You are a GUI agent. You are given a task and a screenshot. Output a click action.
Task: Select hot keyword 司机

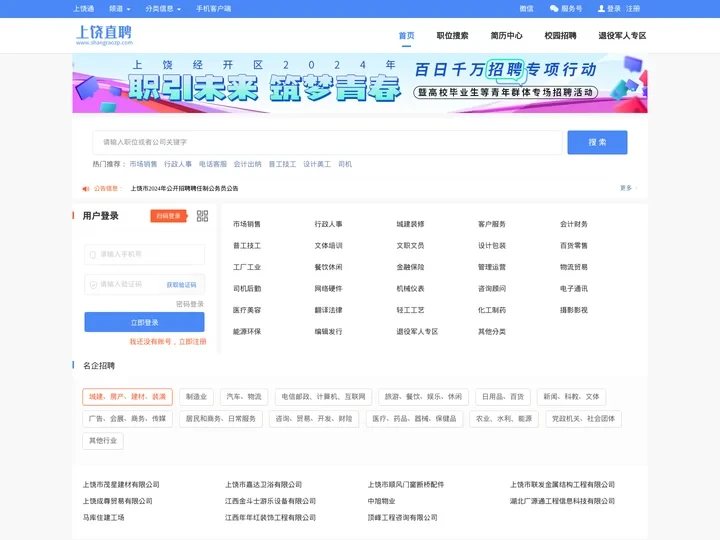[345, 164]
